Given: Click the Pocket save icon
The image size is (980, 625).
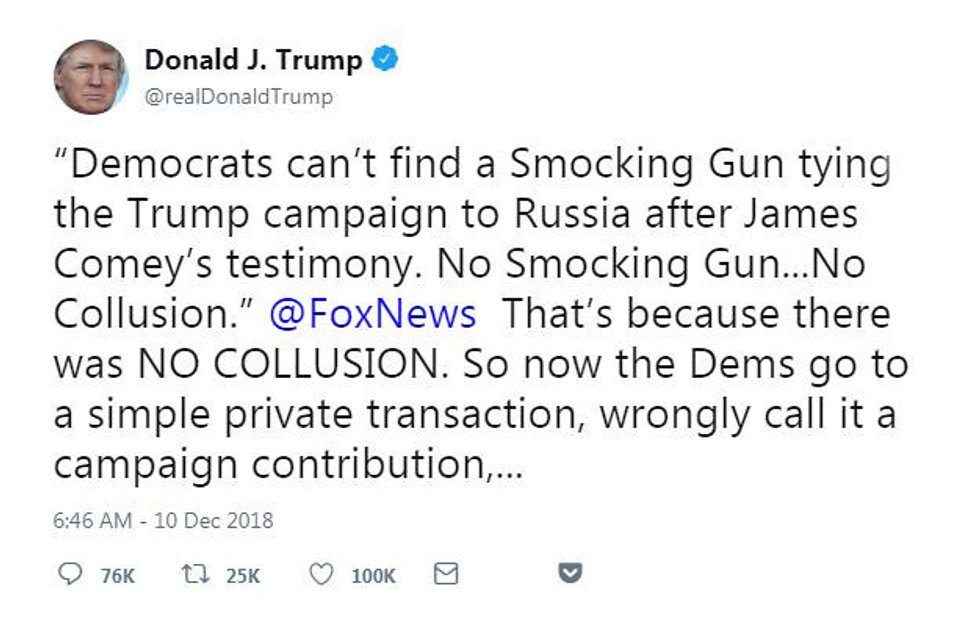Looking at the screenshot, I should tap(570, 574).
